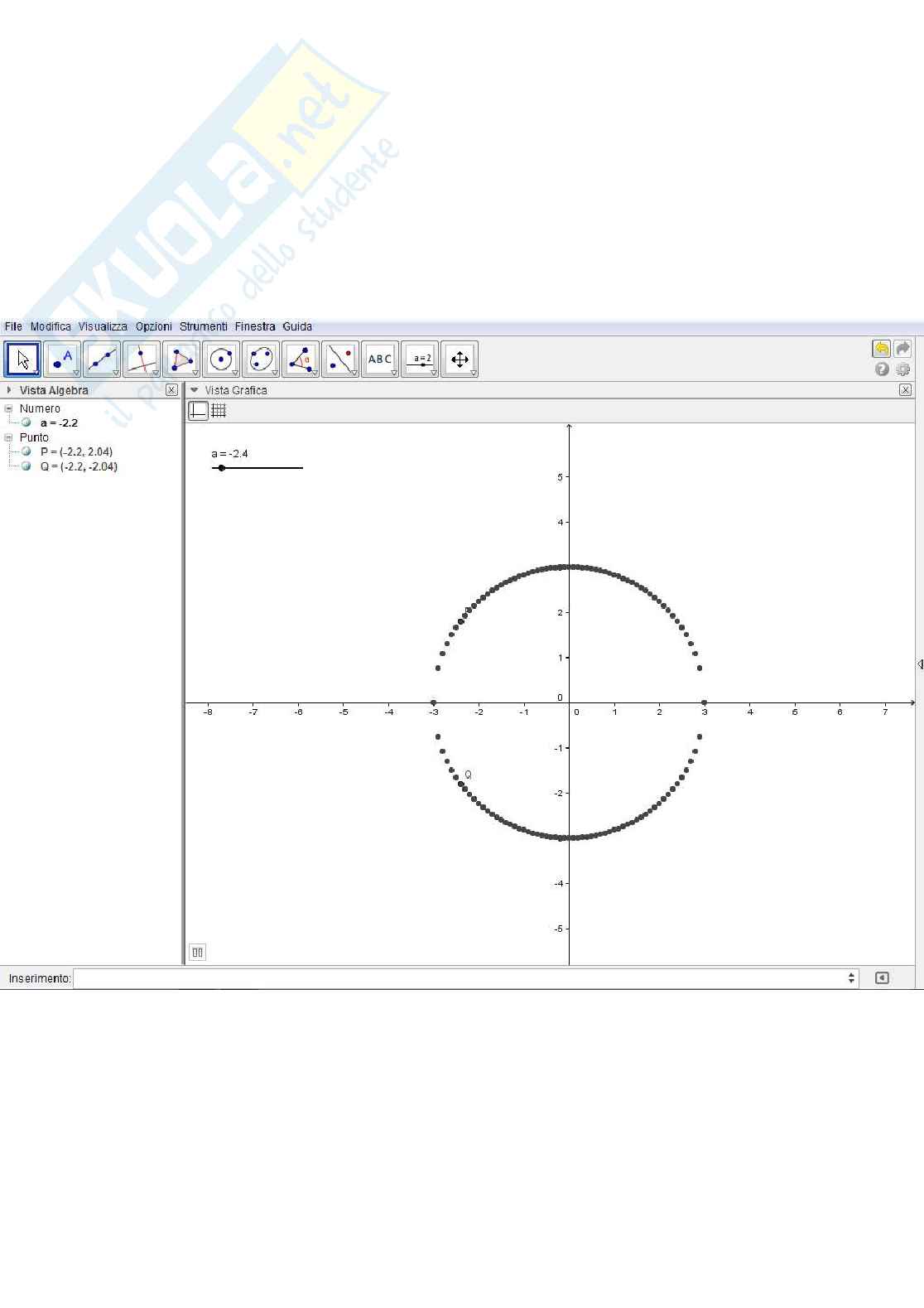Toggle visibility of point P
Screen dimensions: 924x1308
pos(26,451)
